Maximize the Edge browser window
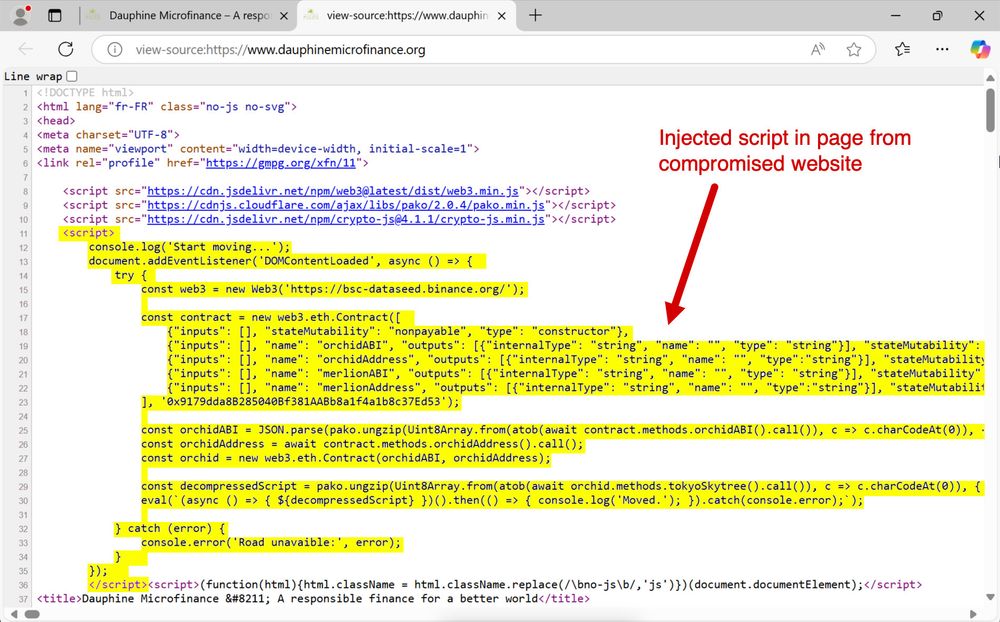The width and height of the screenshot is (1000, 622). pyautogui.click(x=937, y=15)
